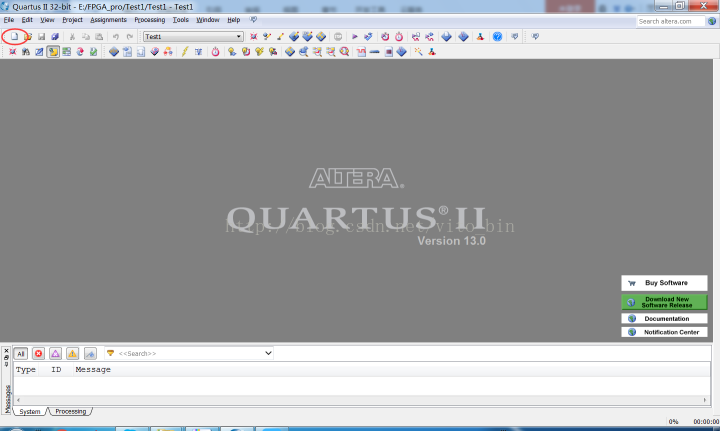720x431 pixels.
Task: Open the Test1 project dropdown
Action: tap(193, 36)
